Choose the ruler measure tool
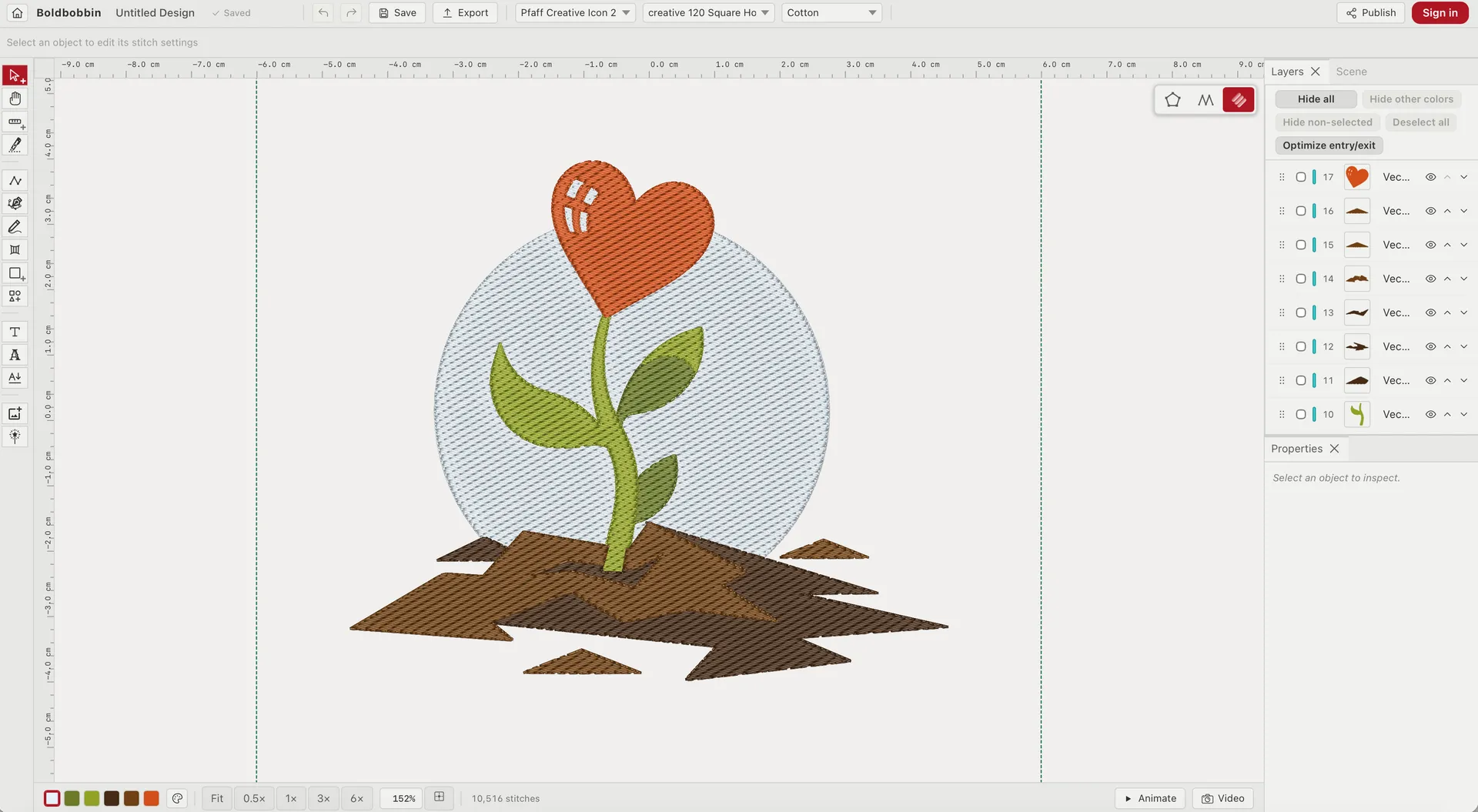1478x812 pixels. coord(15,122)
